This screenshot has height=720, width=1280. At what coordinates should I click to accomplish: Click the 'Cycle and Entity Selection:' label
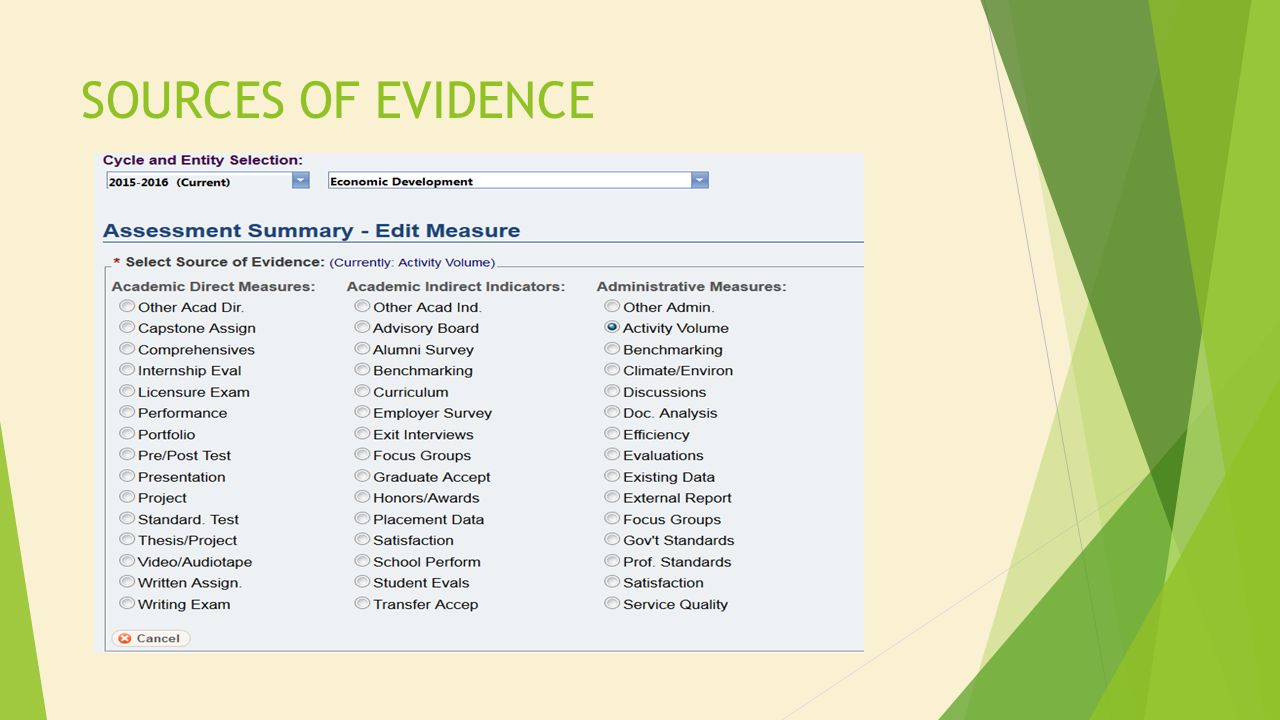[203, 160]
